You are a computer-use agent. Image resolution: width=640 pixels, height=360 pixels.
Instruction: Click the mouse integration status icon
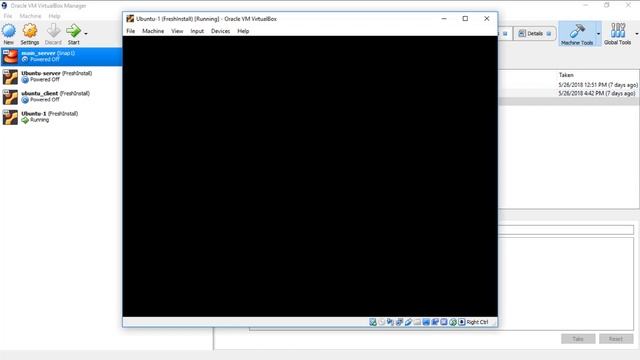pos(453,322)
